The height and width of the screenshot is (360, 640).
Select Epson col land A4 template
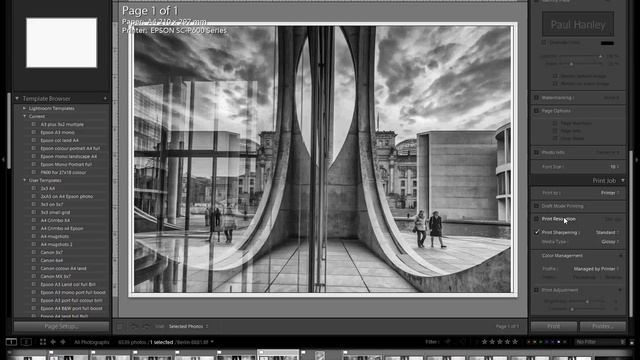click(x=60, y=140)
